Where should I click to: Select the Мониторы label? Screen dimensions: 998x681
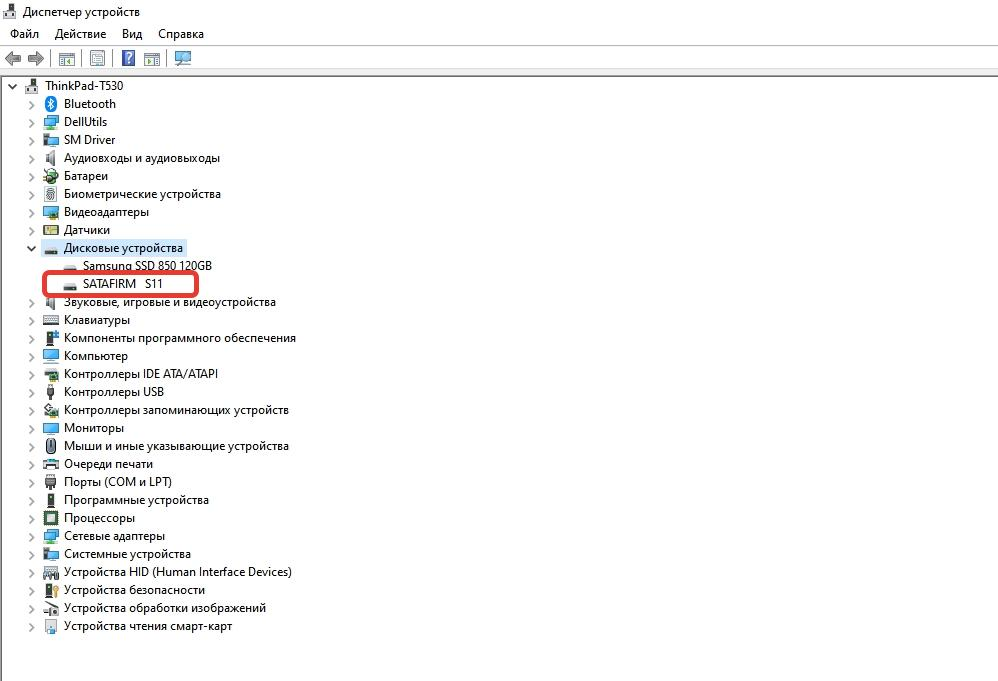click(94, 428)
